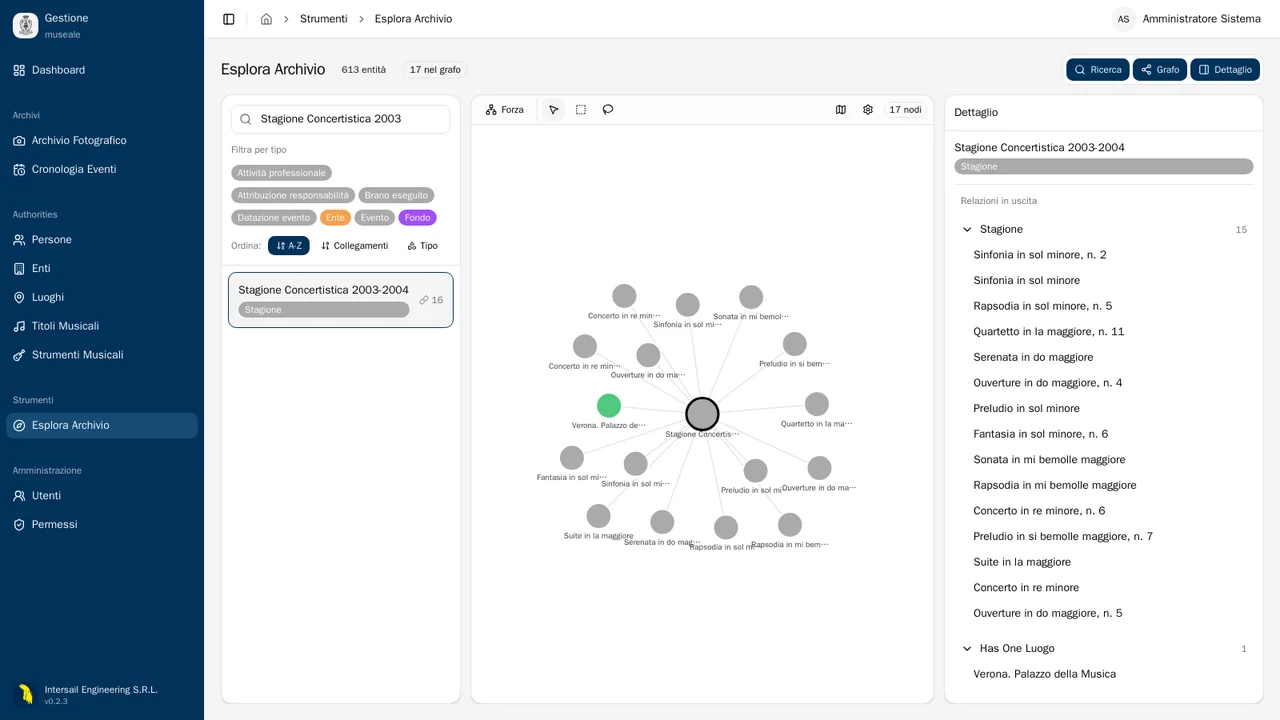Viewport: 1280px width, 720px height.
Task: Open Preludio in si bemolle maggiore, n. 7
Action: 1063,537
